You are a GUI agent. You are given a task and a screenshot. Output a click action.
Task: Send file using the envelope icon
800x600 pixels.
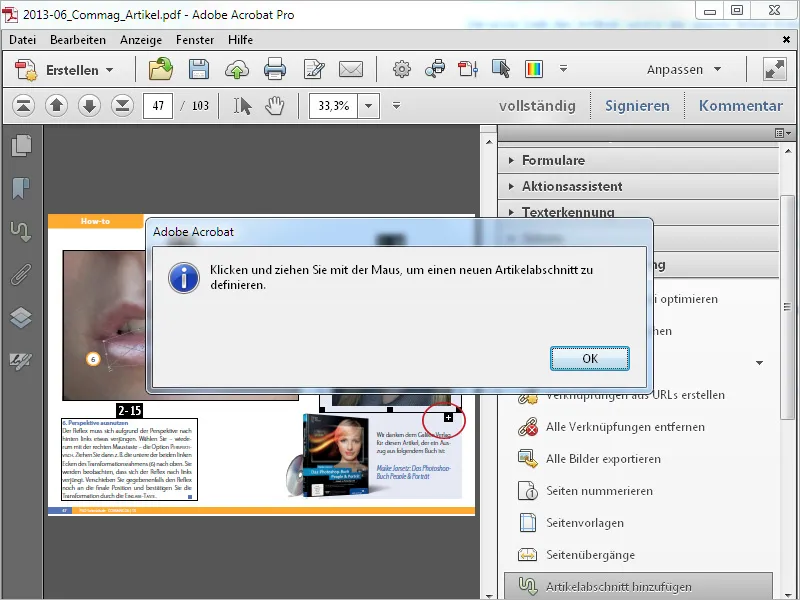click(350, 70)
